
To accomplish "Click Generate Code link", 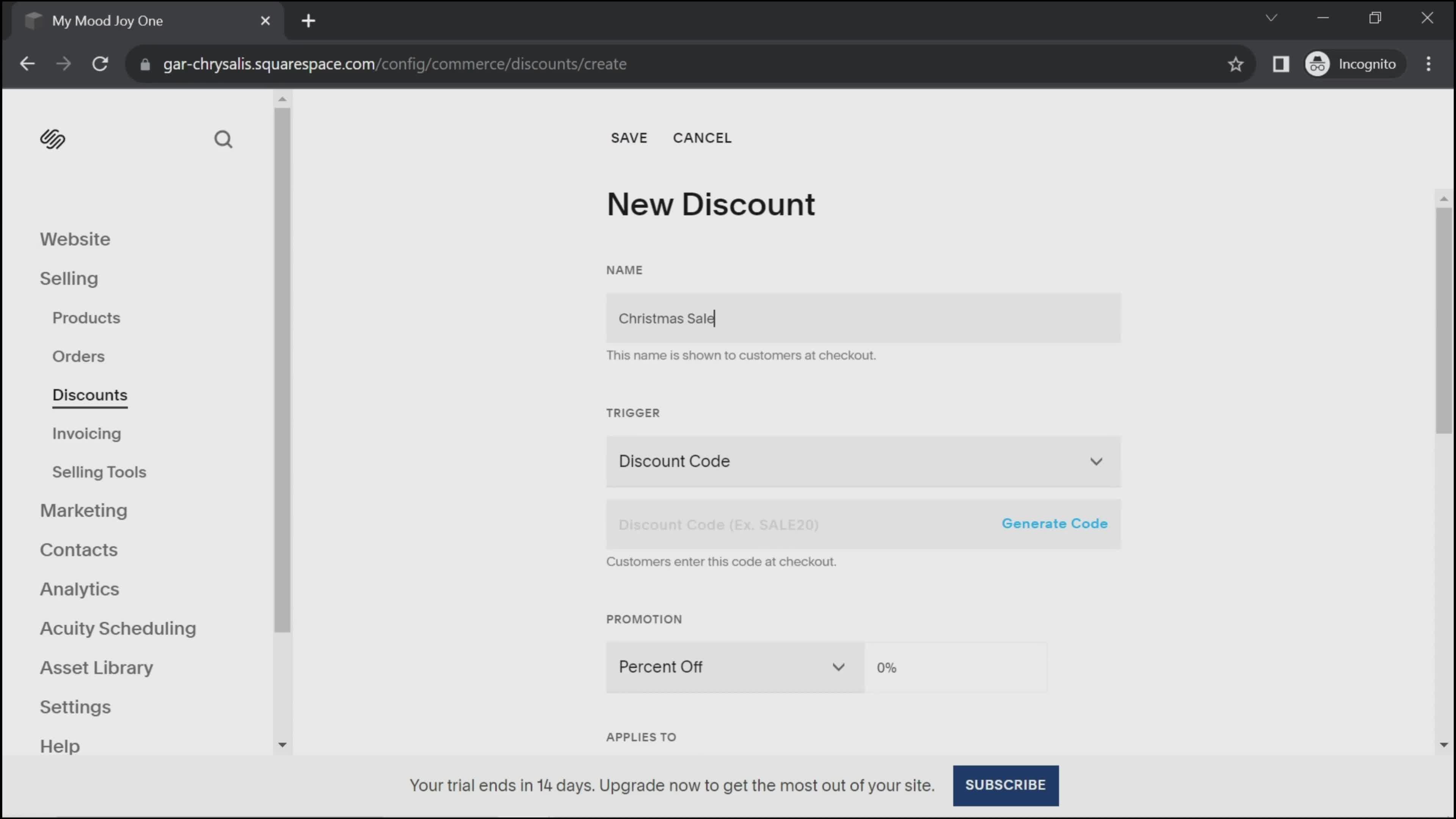I will [x=1055, y=523].
